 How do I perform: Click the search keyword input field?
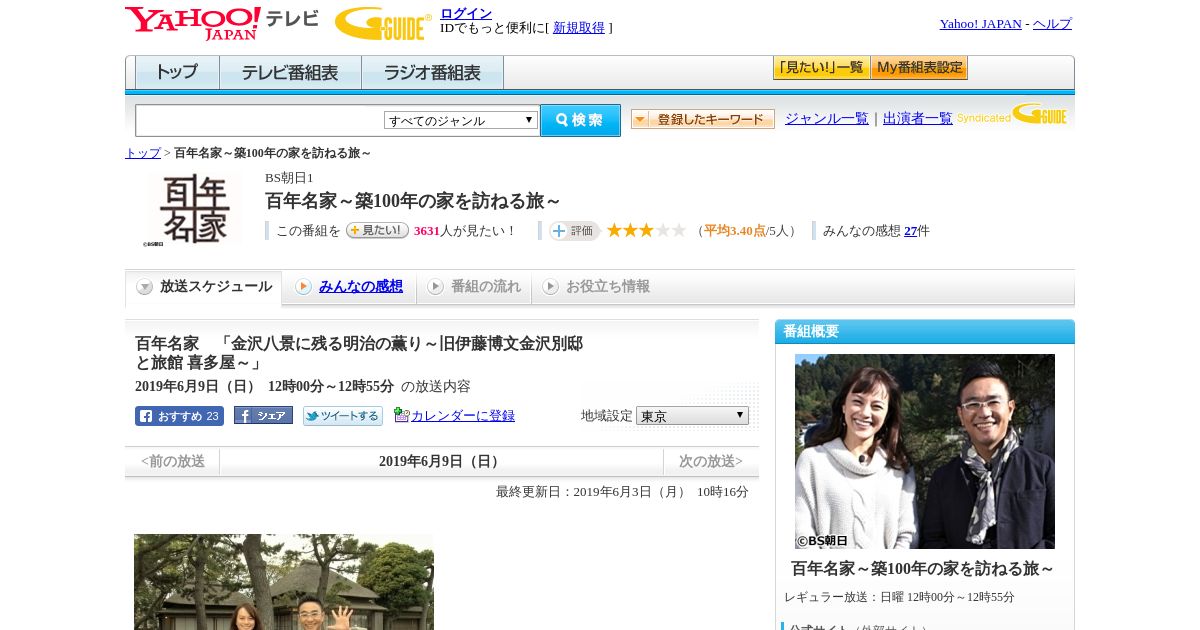click(x=260, y=120)
